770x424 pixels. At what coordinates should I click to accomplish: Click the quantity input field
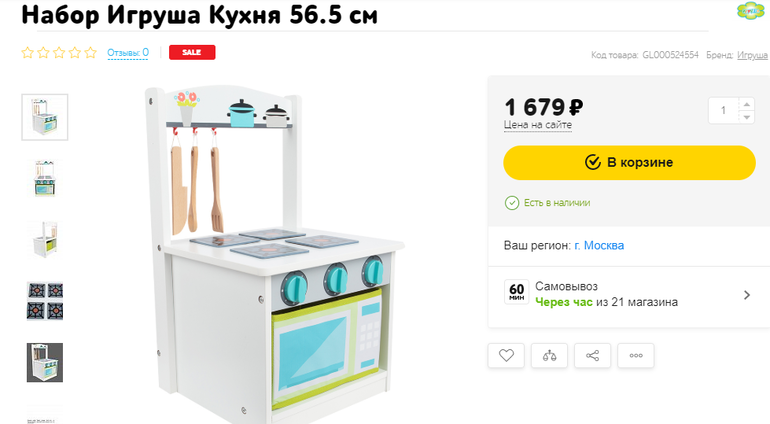723,111
